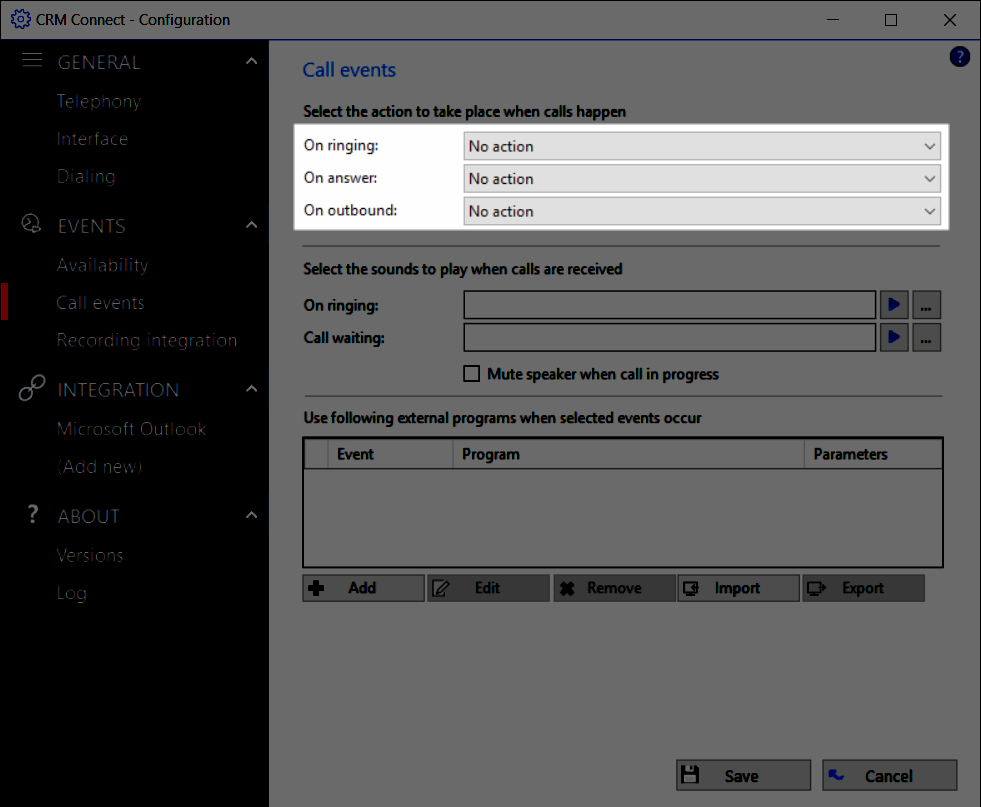Viewport: 981px width, 807px height.
Task: Collapse the INTEGRATION section chevron
Action: [251, 389]
